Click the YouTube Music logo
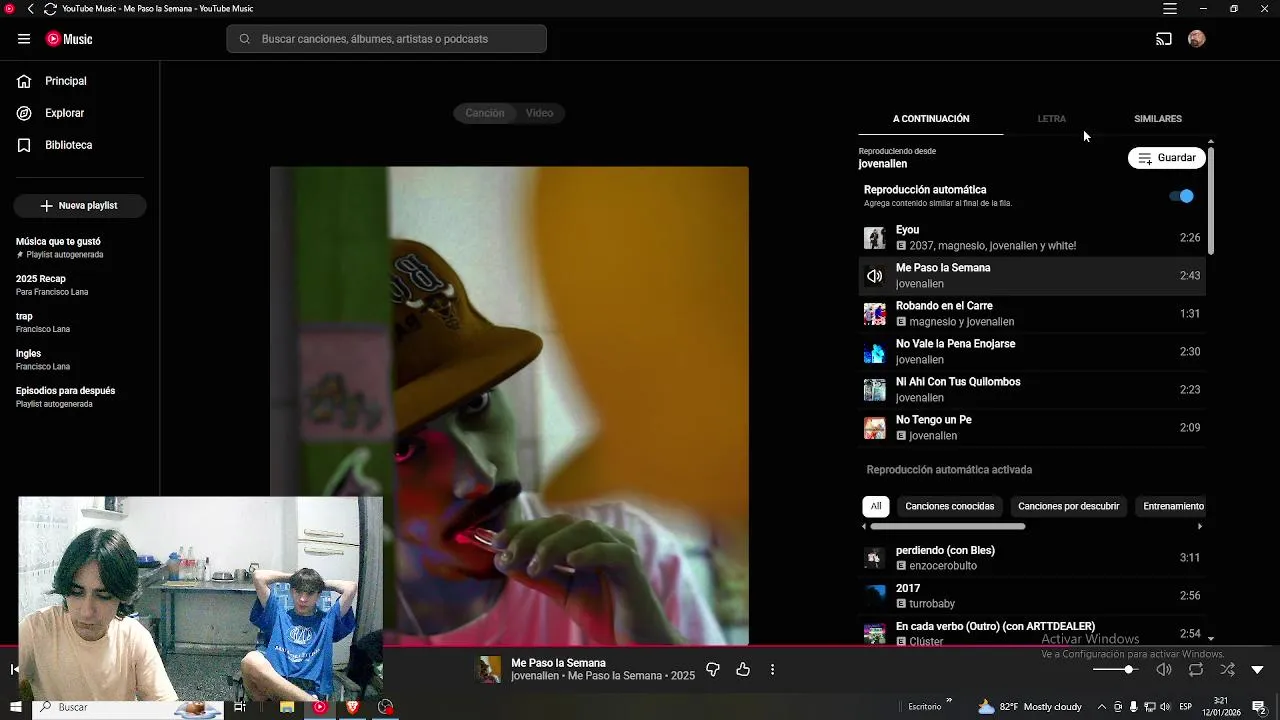The image size is (1280, 720). point(69,39)
